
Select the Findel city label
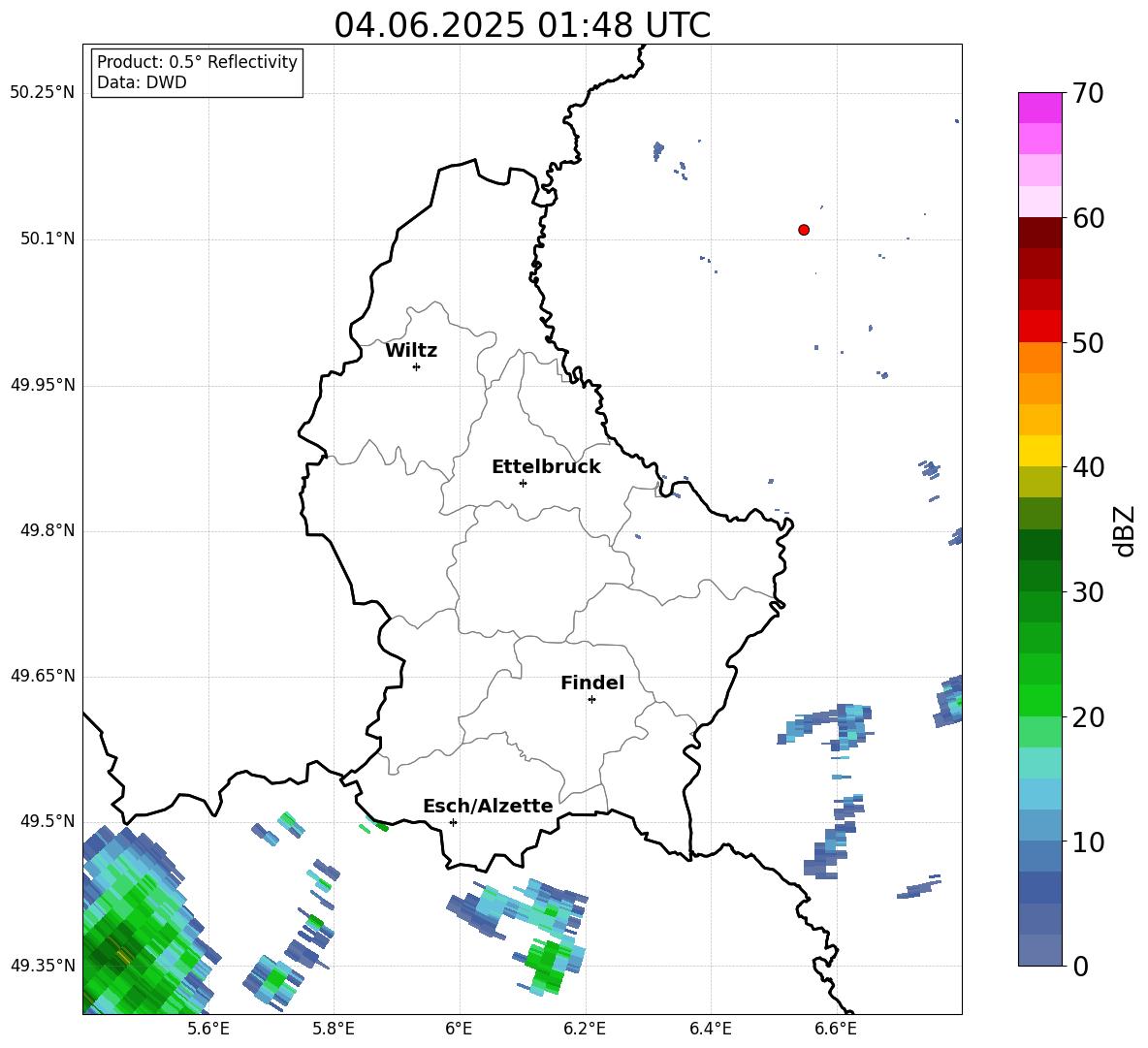592,683
